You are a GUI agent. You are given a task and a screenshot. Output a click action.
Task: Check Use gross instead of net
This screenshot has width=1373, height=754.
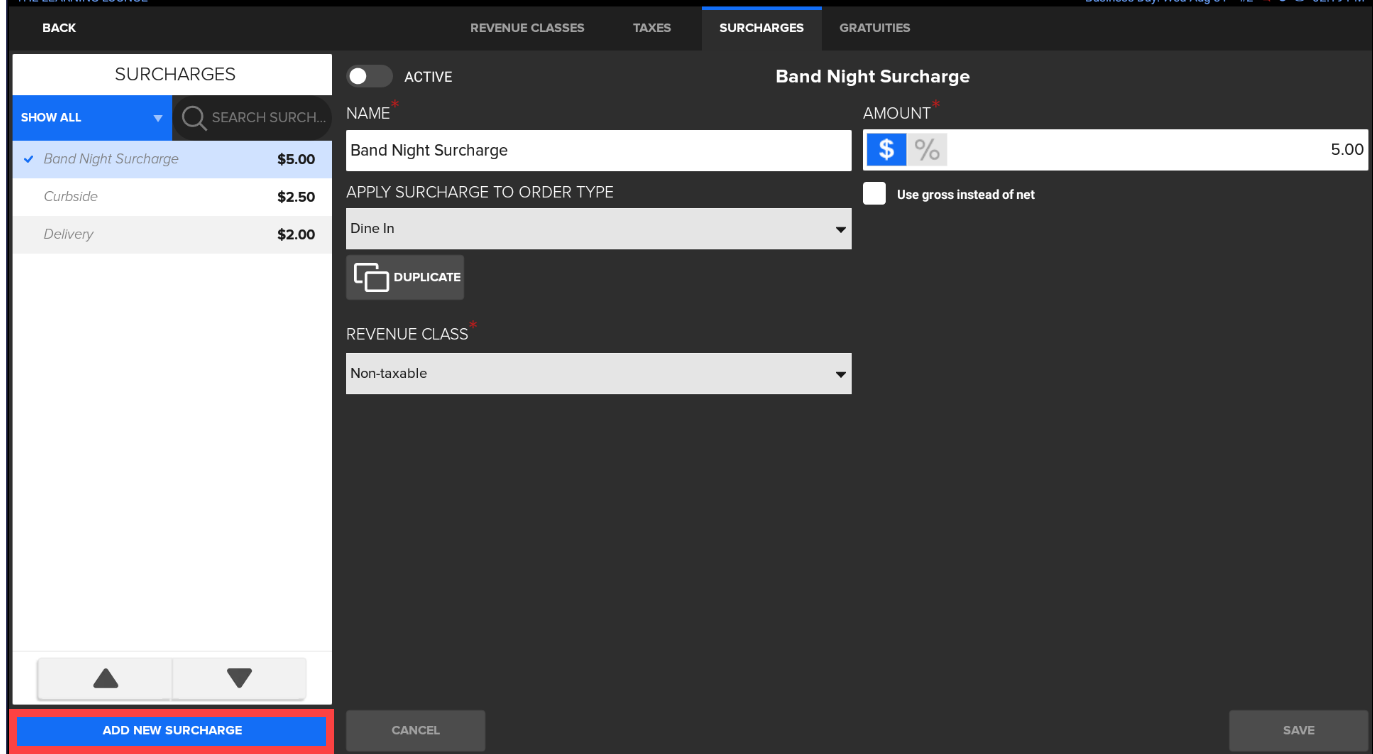point(875,194)
